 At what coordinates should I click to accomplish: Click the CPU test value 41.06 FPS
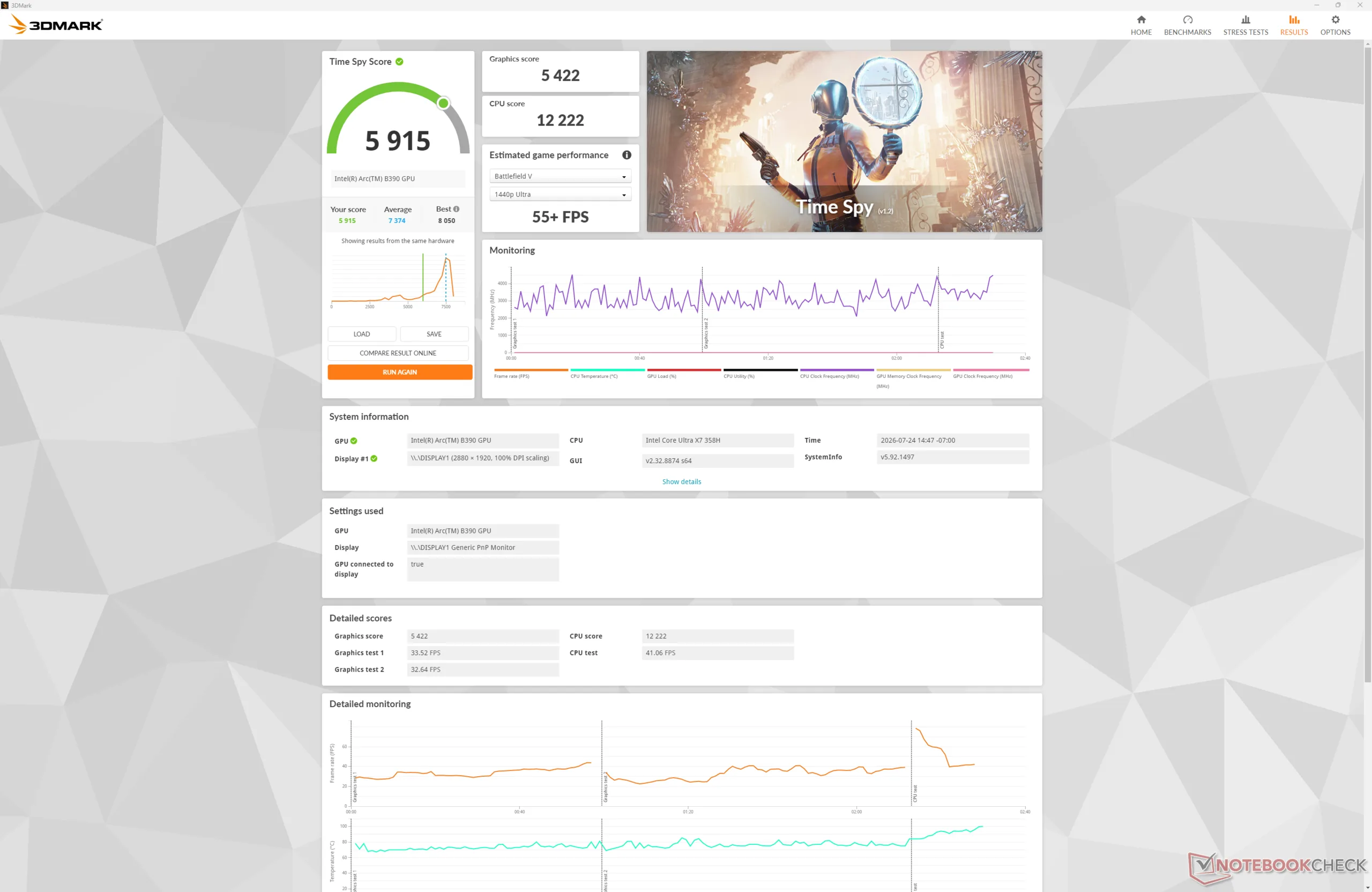pos(718,653)
